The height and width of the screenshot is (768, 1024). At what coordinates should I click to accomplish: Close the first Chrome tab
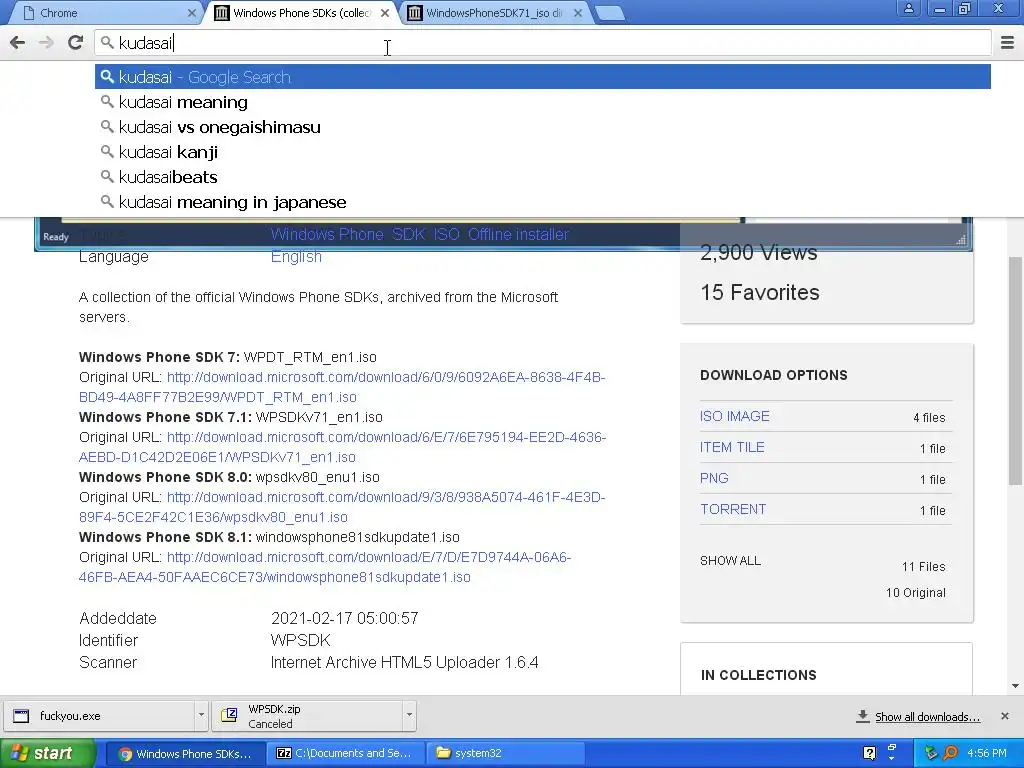[x=191, y=13]
